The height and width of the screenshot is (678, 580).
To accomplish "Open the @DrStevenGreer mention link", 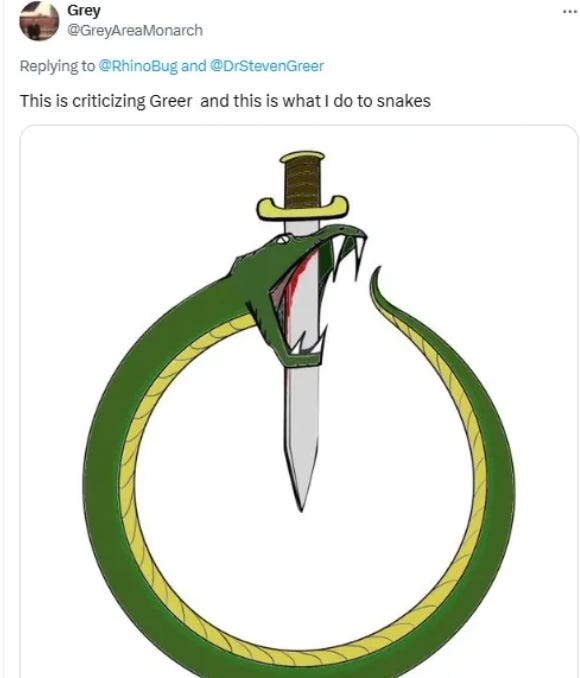I will pyautogui.click(x=267, y=66).
